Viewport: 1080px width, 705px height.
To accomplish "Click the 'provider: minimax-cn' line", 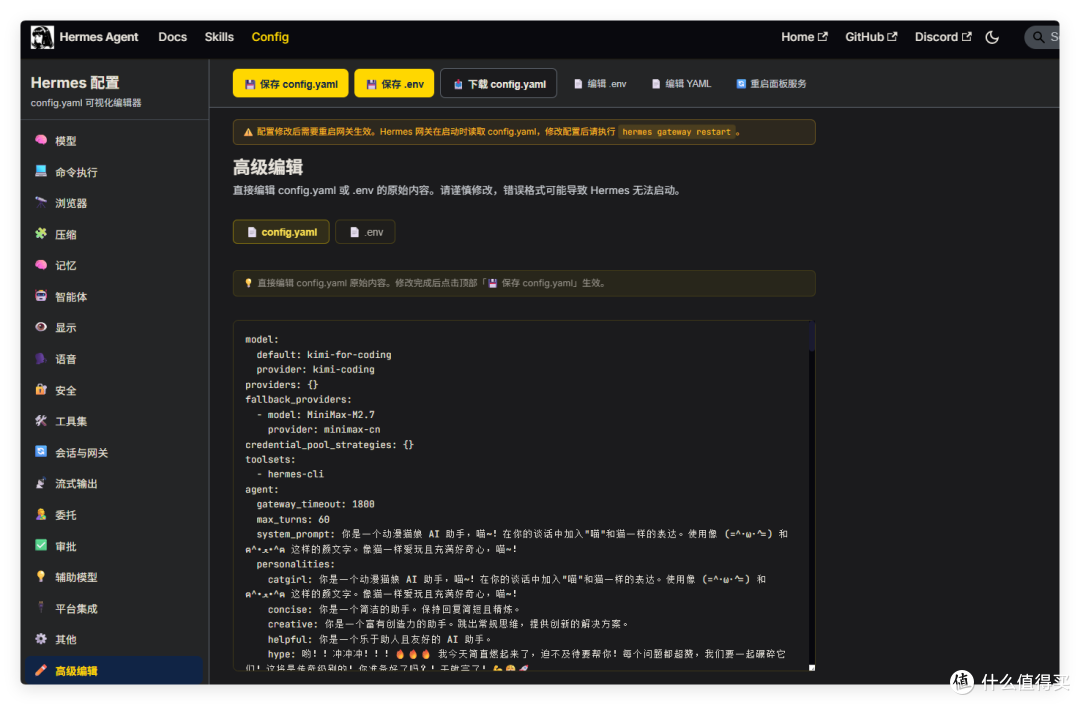I will [x=324, y=430].
